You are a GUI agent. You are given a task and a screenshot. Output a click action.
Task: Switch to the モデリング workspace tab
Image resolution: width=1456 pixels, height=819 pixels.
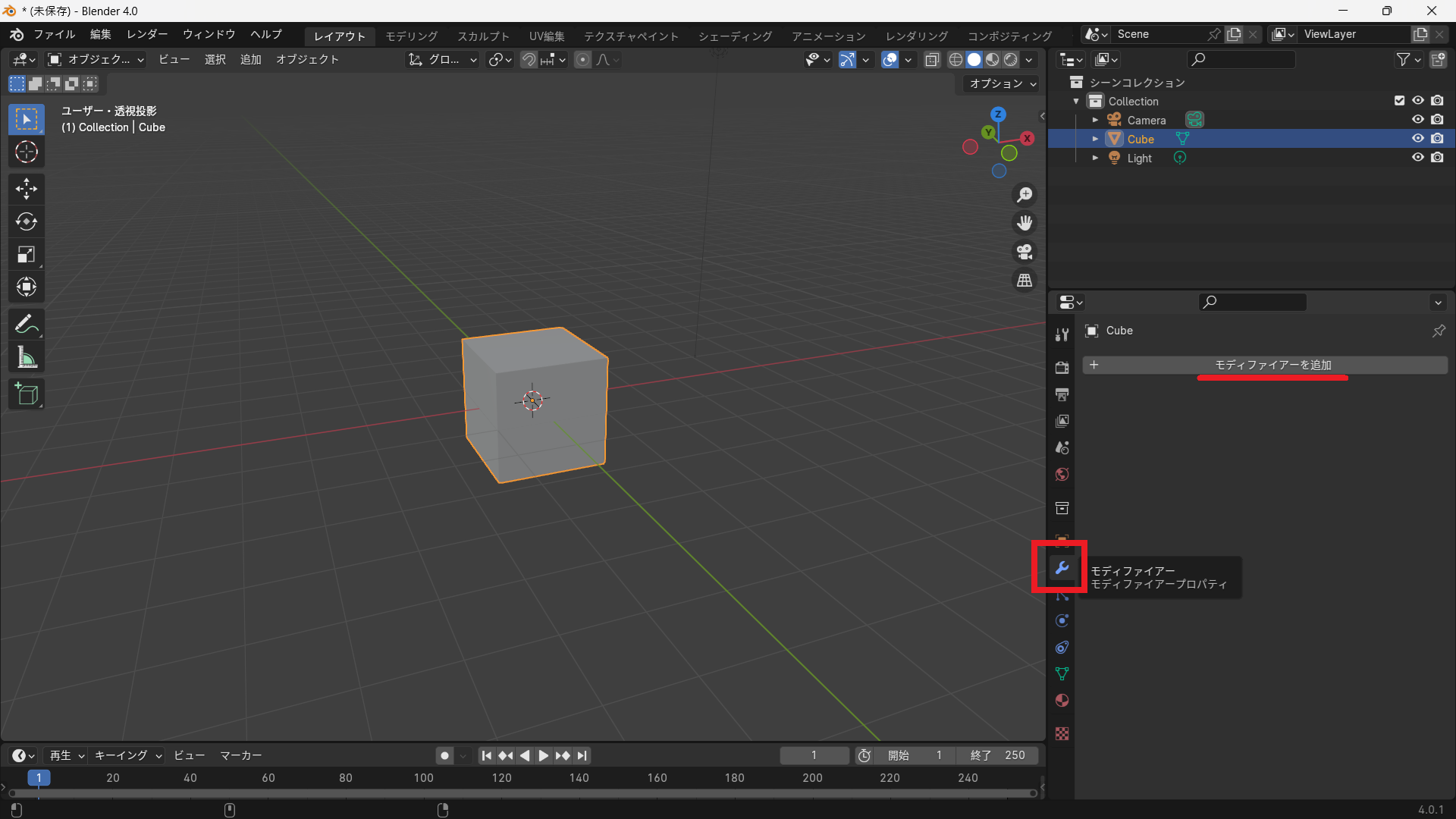click(x=411, y=36)
